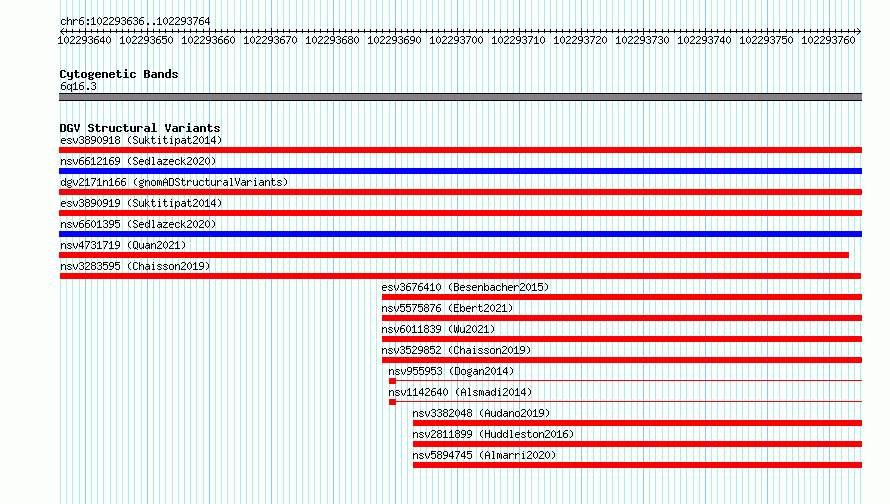Image resolution: width=890 pixels, height=504 pixels.
Task: Click the chr6:102293636..102293764 region label
Action: (135, 21)
